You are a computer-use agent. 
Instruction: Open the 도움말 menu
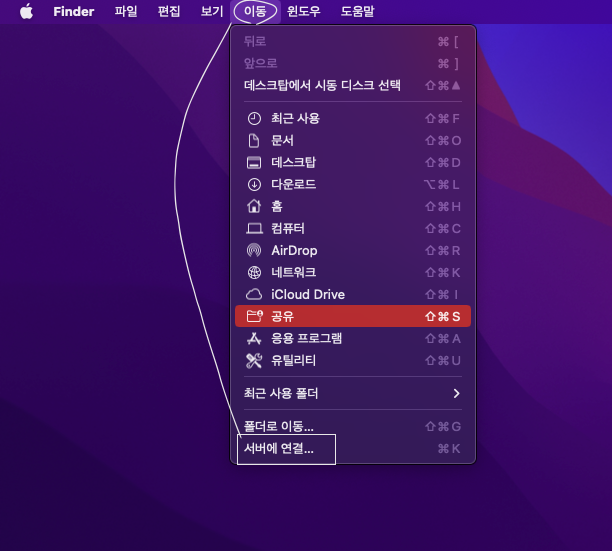[358, 11]
